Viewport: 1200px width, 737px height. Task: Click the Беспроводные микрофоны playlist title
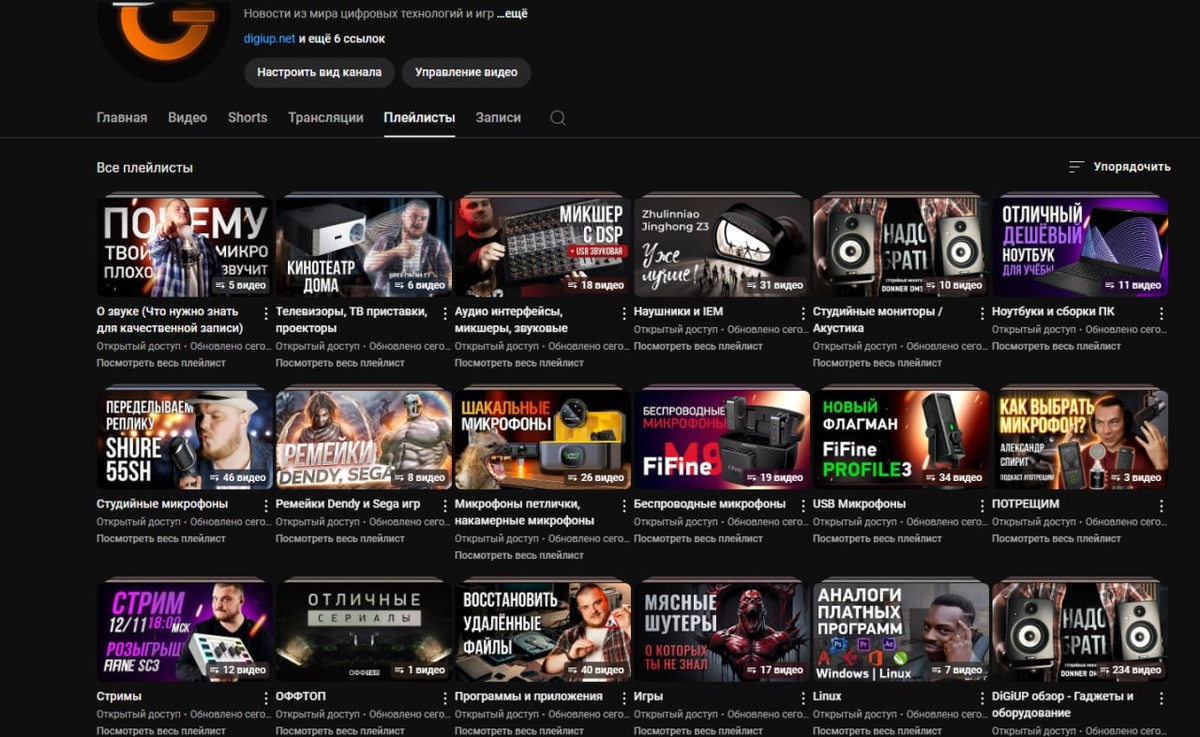(710, 504)
